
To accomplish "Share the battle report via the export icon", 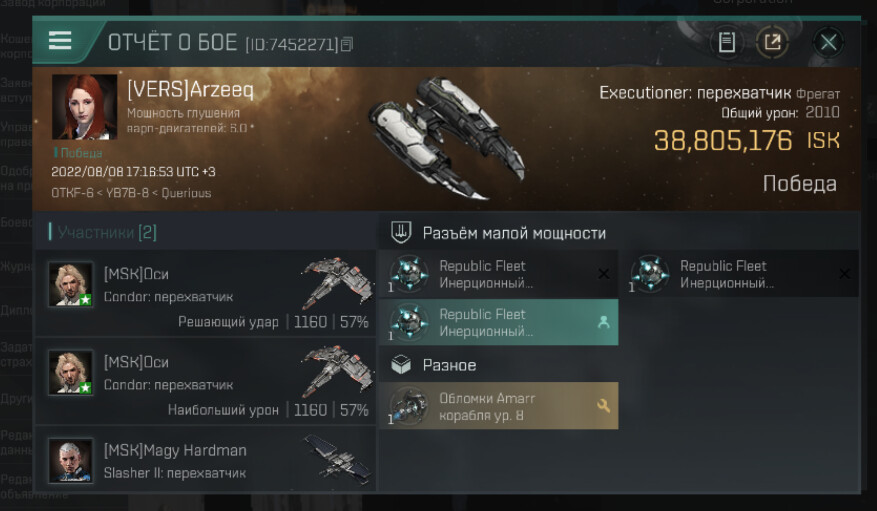I will [x=772, y=42].
